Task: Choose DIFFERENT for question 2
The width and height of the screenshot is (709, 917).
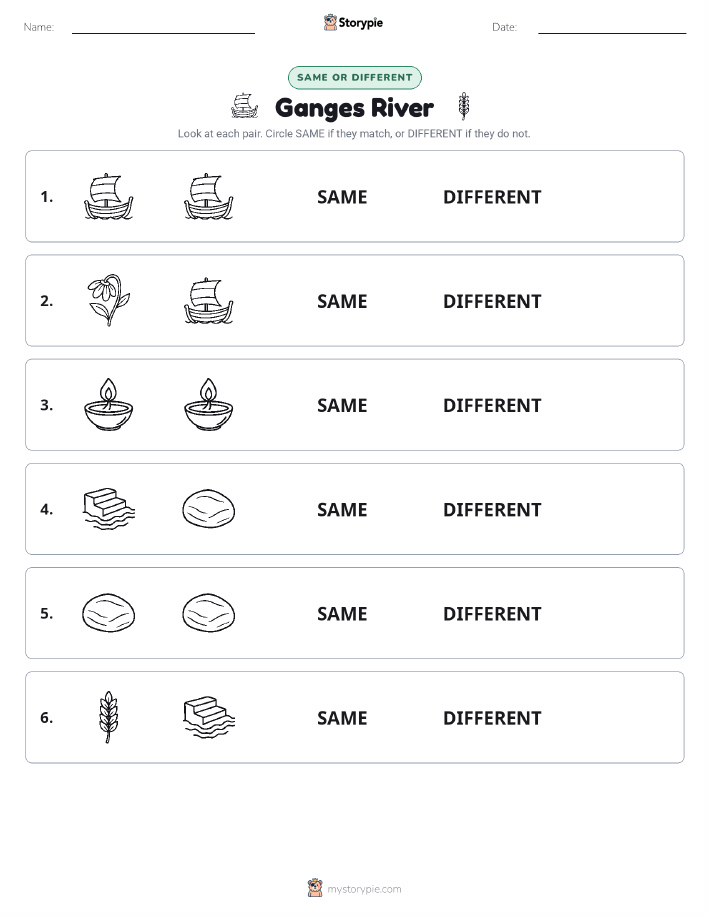Action: (x=492, y=301)
